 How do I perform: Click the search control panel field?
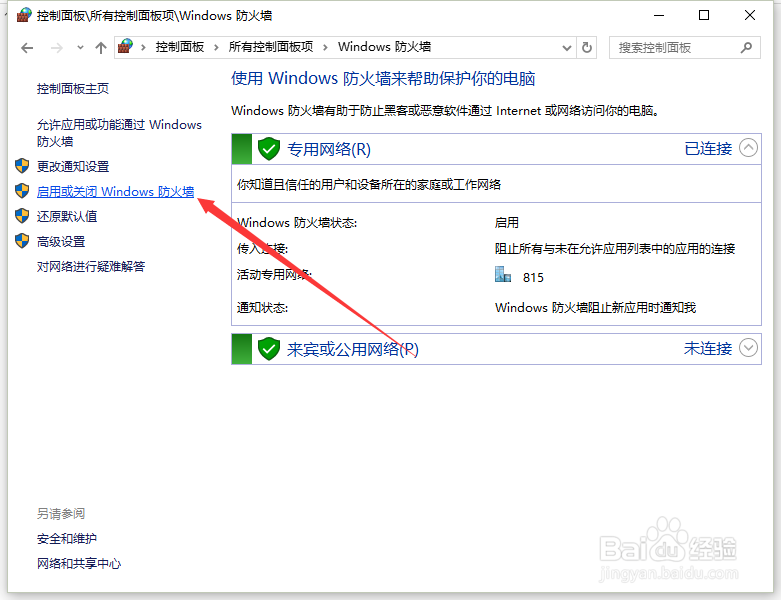tap(684, 48)
